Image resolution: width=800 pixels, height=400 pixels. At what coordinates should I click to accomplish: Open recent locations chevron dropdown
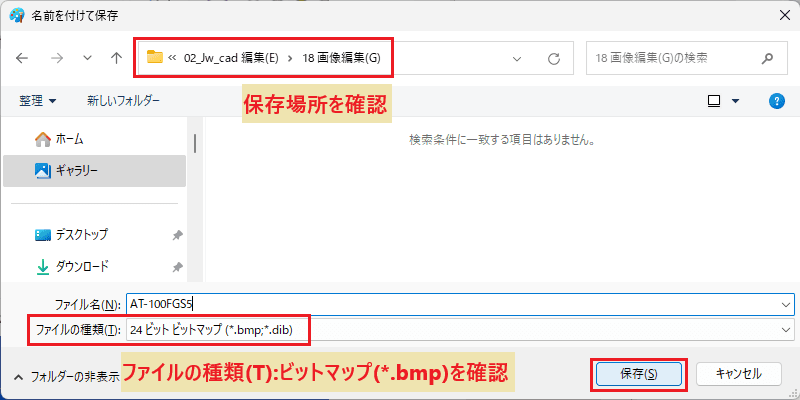(87, 58)
